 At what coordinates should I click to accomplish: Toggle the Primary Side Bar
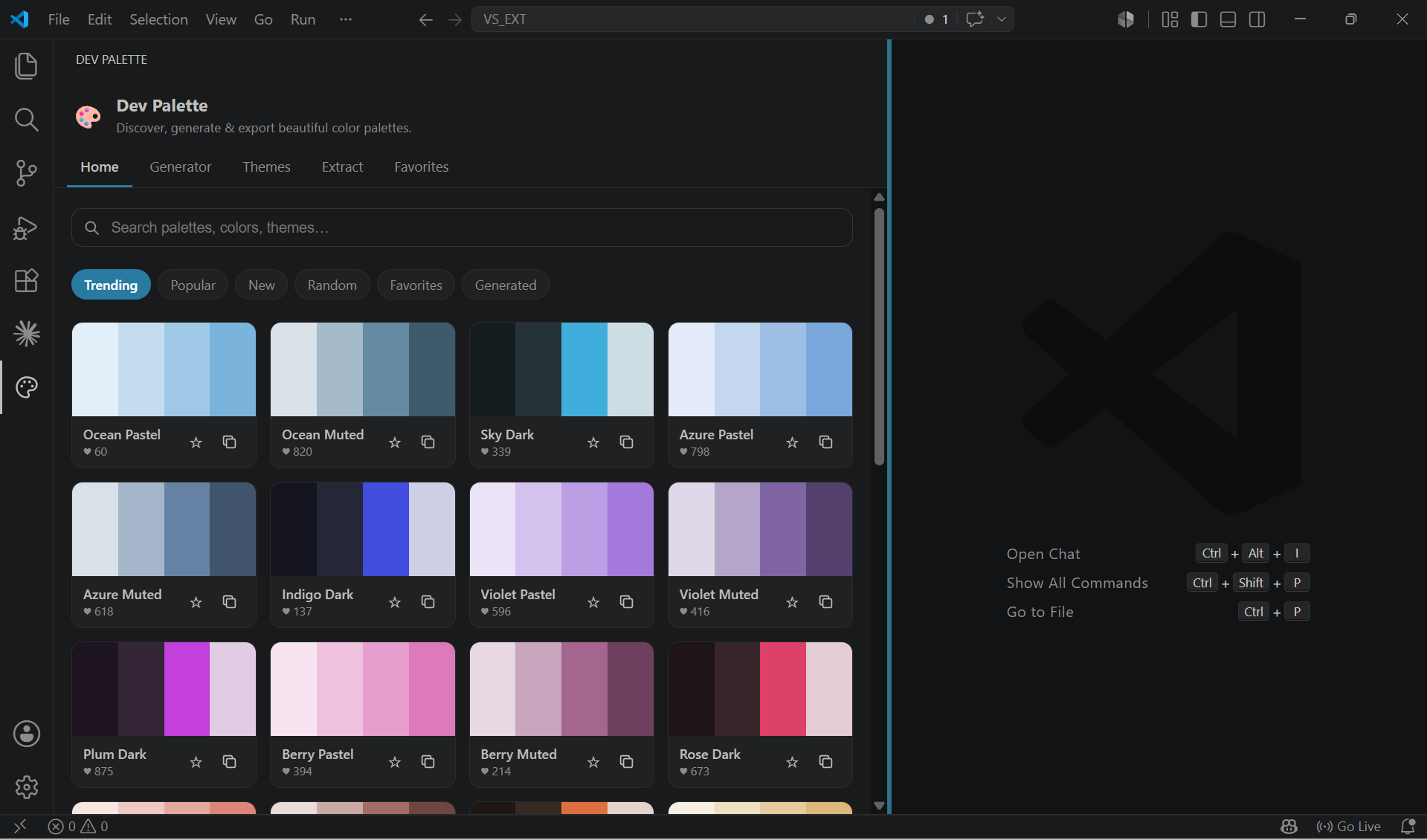click(1199, 19)
